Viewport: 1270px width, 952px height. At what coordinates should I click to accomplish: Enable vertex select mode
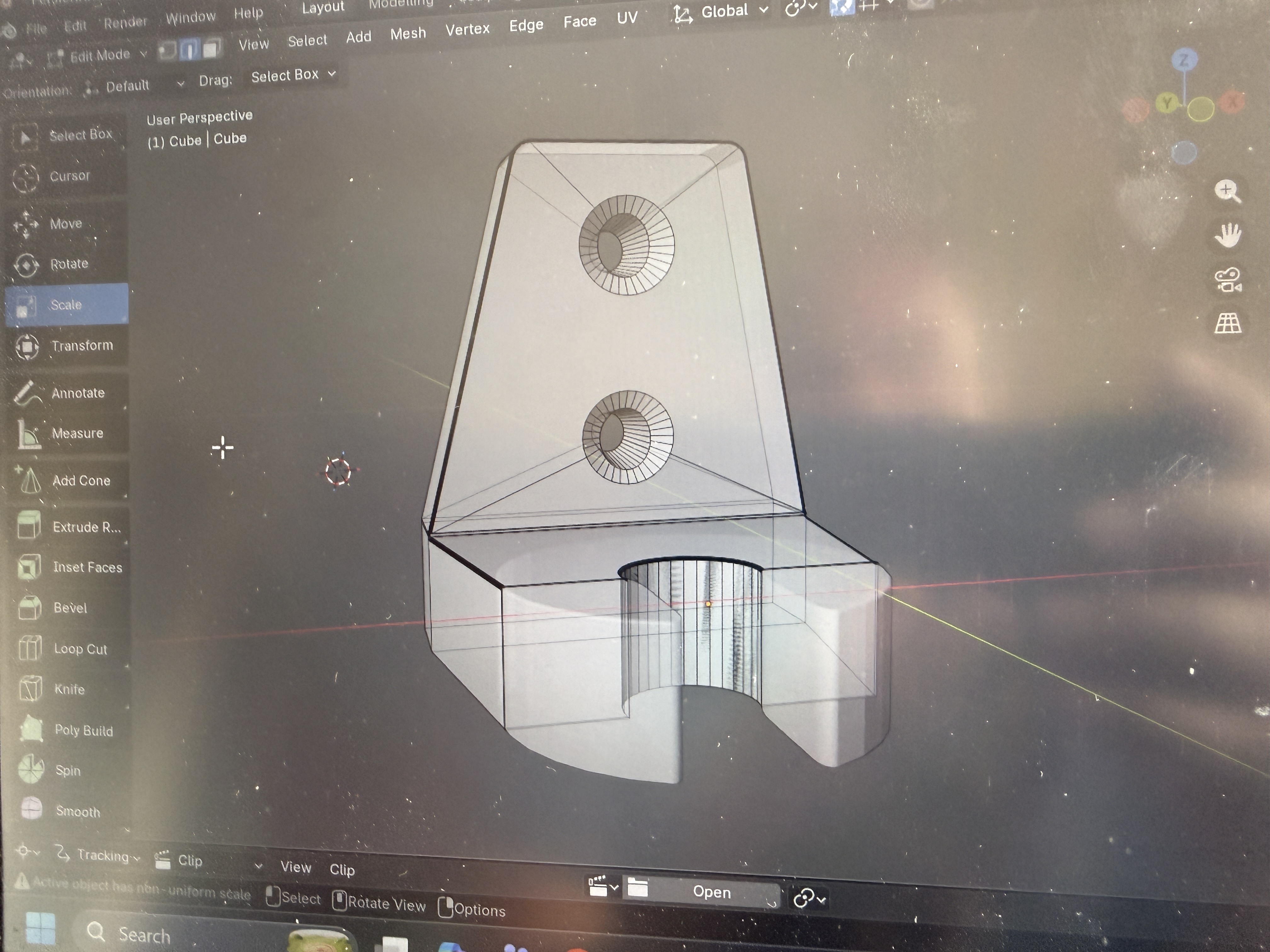(x=167, y=50)
